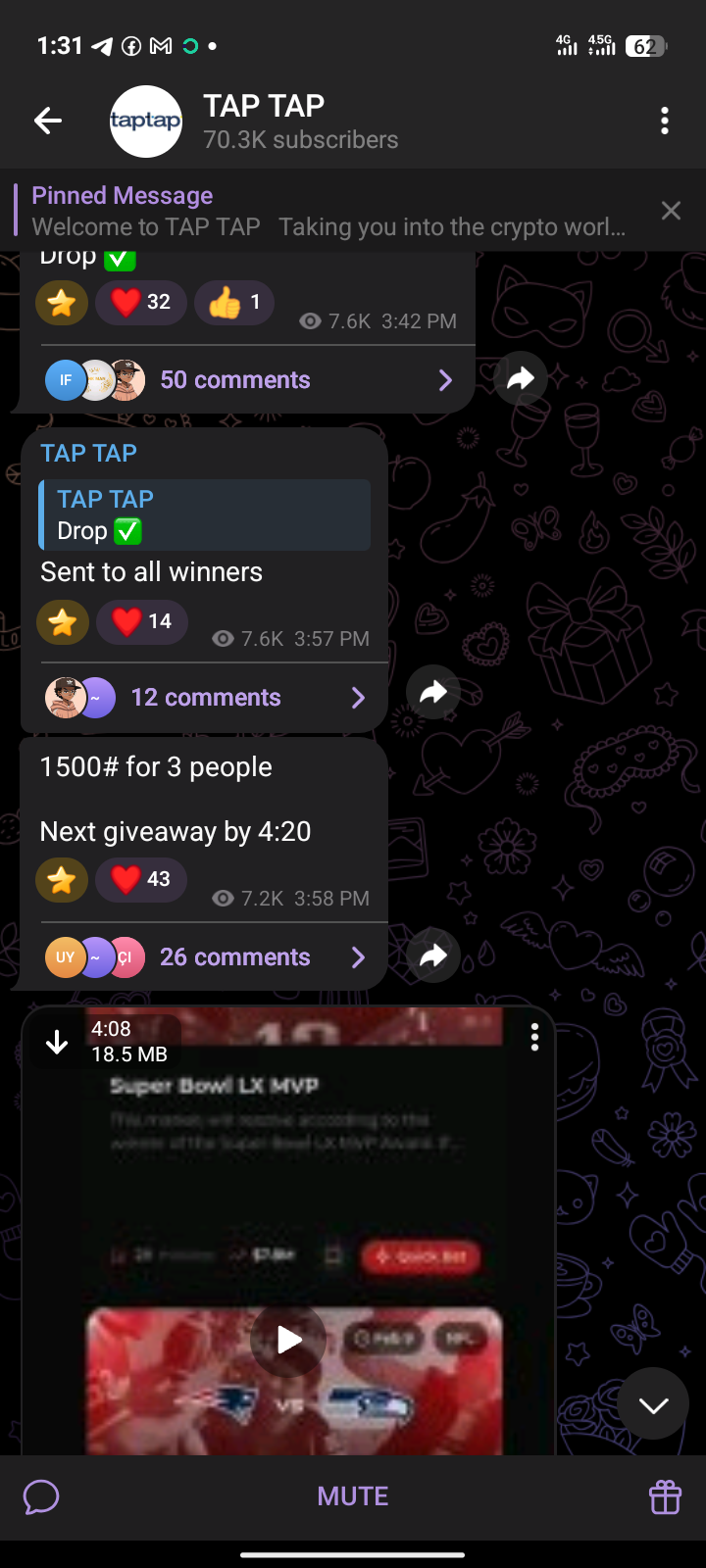Toggle the heart reaction showing 43
The image size is (706, 1568).
coord(141,879)
